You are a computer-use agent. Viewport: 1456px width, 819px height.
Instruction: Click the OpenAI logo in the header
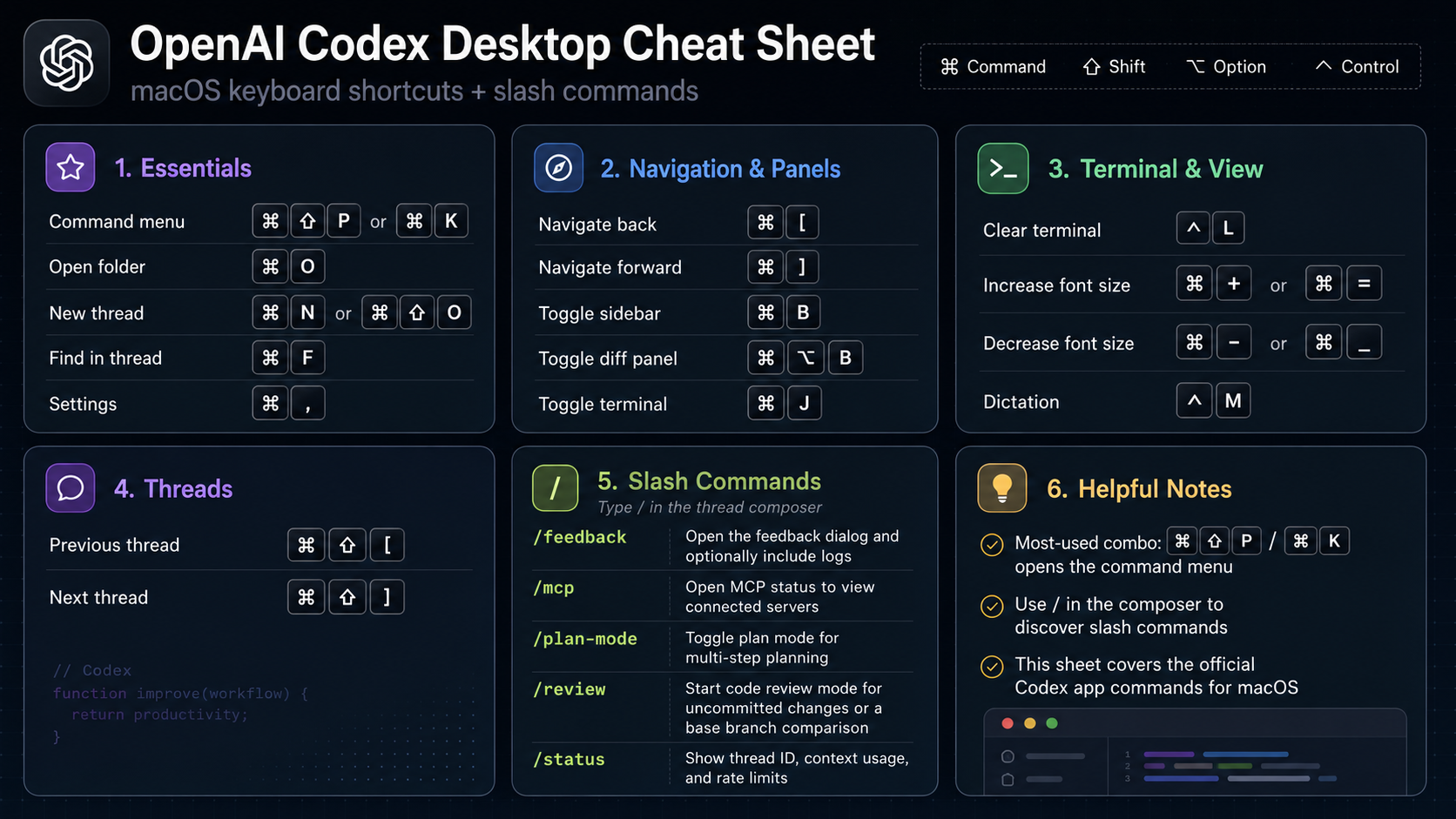67,63
